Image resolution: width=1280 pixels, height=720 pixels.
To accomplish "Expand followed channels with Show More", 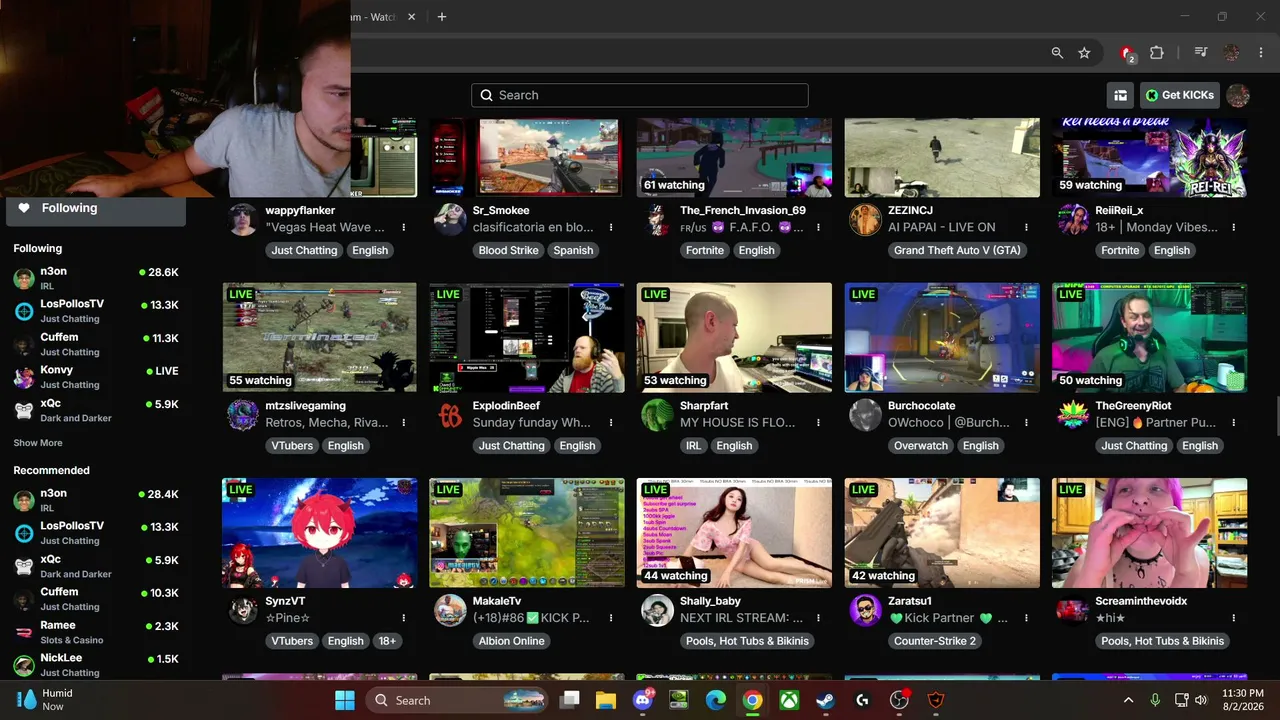I will [x=38, y=442].
